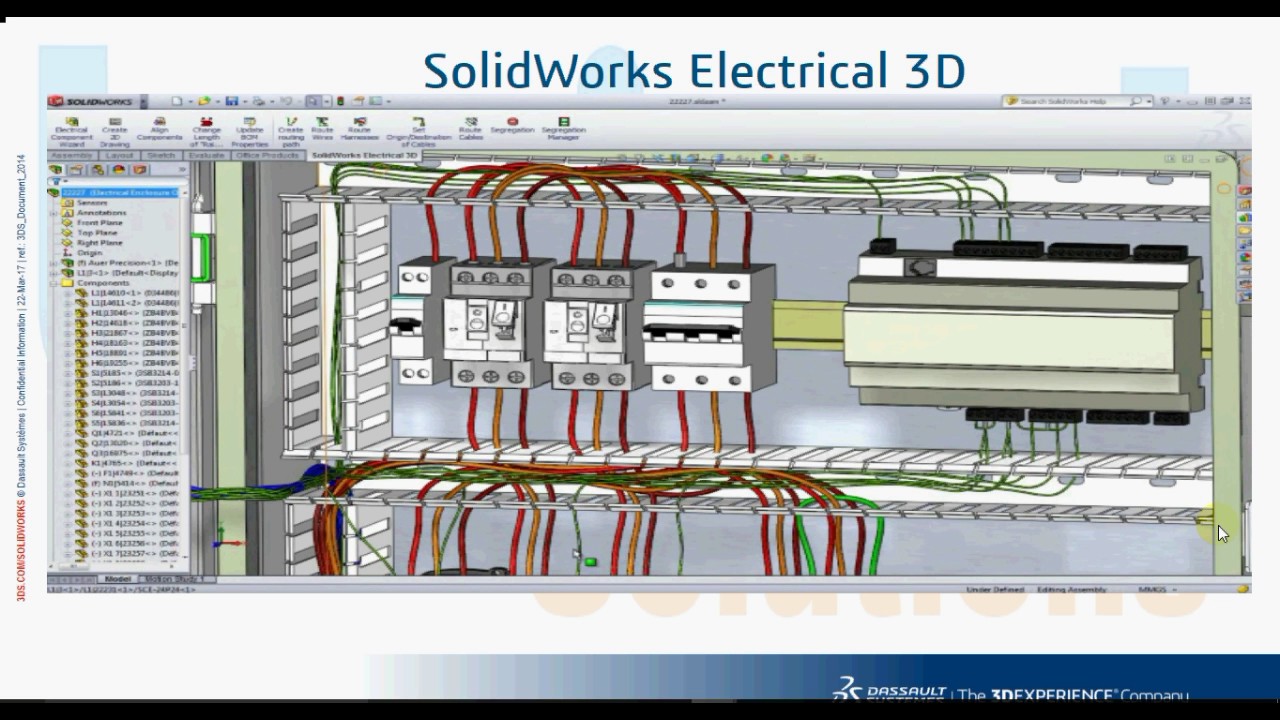Click the Create 2D Drawing tool
Viewport: 1280px width, 720px height.
pos(114,130)
